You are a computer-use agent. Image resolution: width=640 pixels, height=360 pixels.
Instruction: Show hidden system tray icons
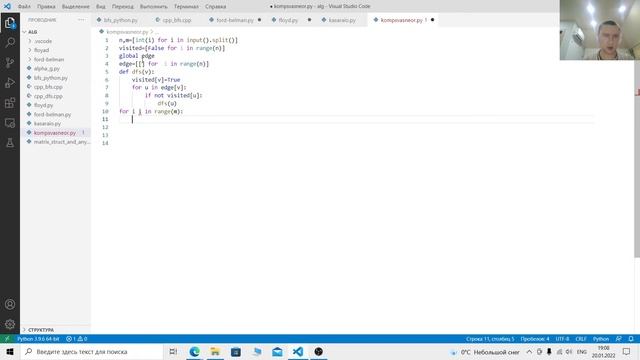529,351
